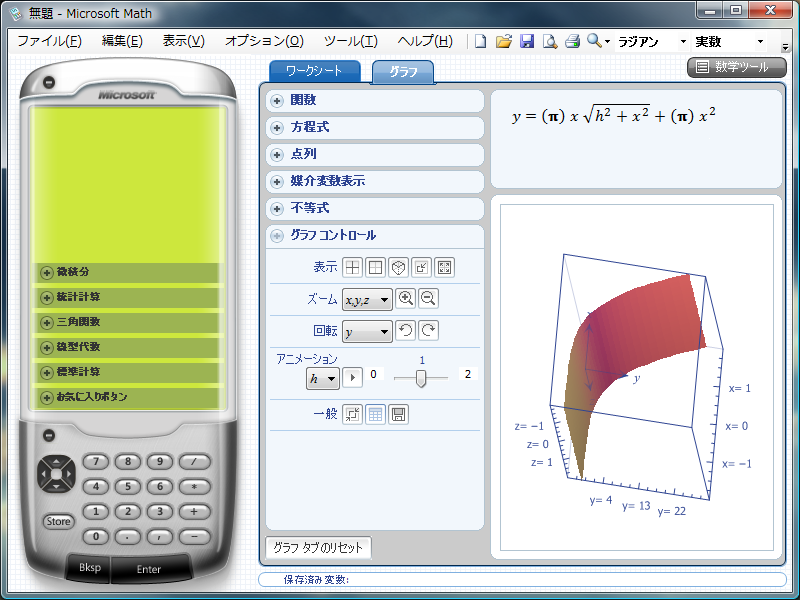This screenshot has width=800, height=600.
Task: Click the Store button on keypad
Action: pos(58,521)
